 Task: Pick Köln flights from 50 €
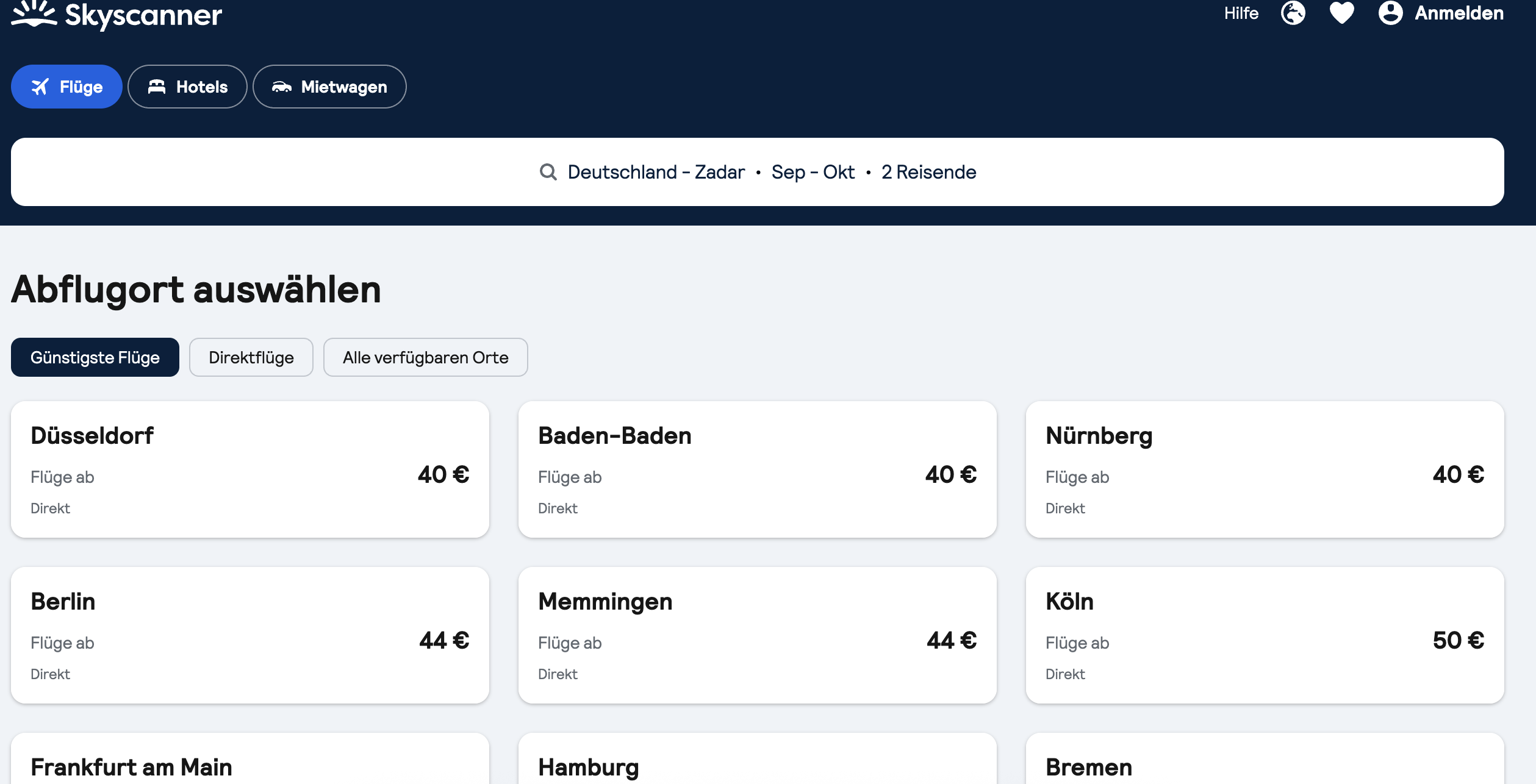(x=1265, y=635)
